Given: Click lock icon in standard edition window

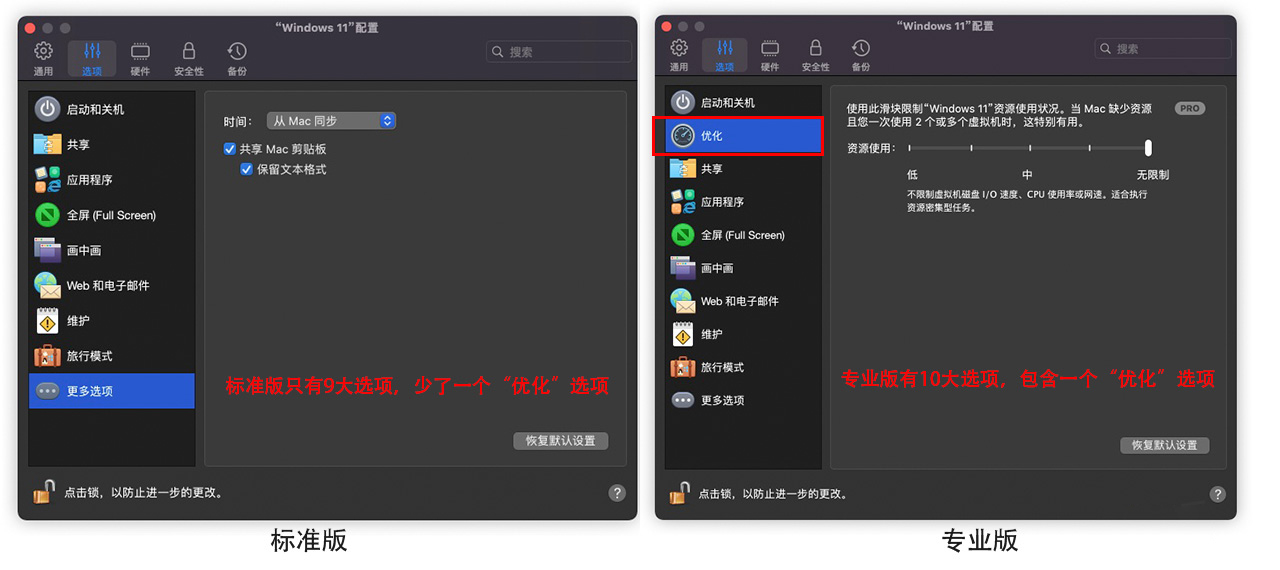Looking at the screenshot, I should 44,492.
